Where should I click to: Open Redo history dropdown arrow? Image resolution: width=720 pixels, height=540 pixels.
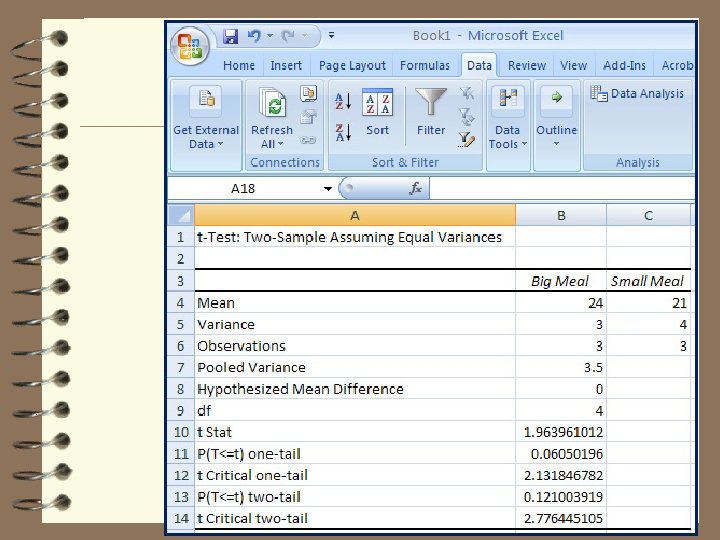tap(304, 35)
